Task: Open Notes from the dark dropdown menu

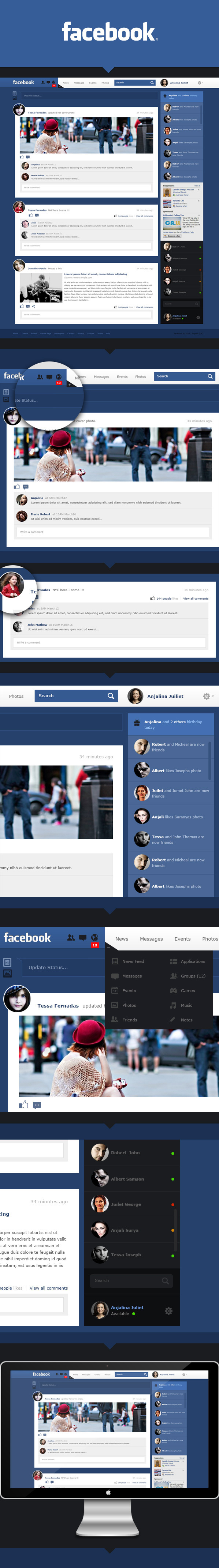Action: (187, 1020)
